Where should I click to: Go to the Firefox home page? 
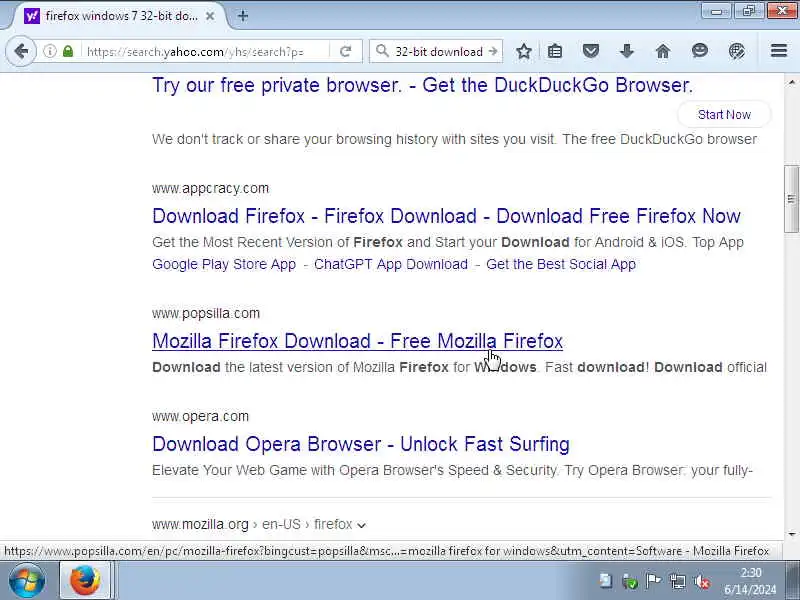[663, 51]
